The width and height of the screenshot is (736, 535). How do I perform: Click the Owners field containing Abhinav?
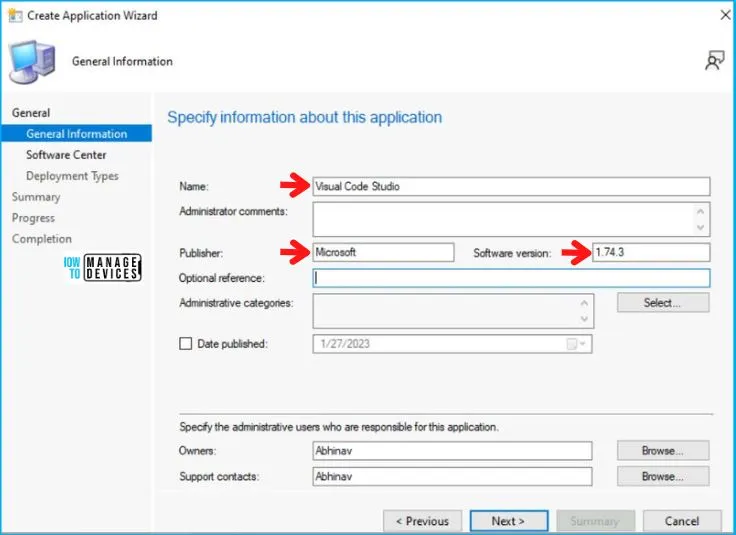click(452, 451)
